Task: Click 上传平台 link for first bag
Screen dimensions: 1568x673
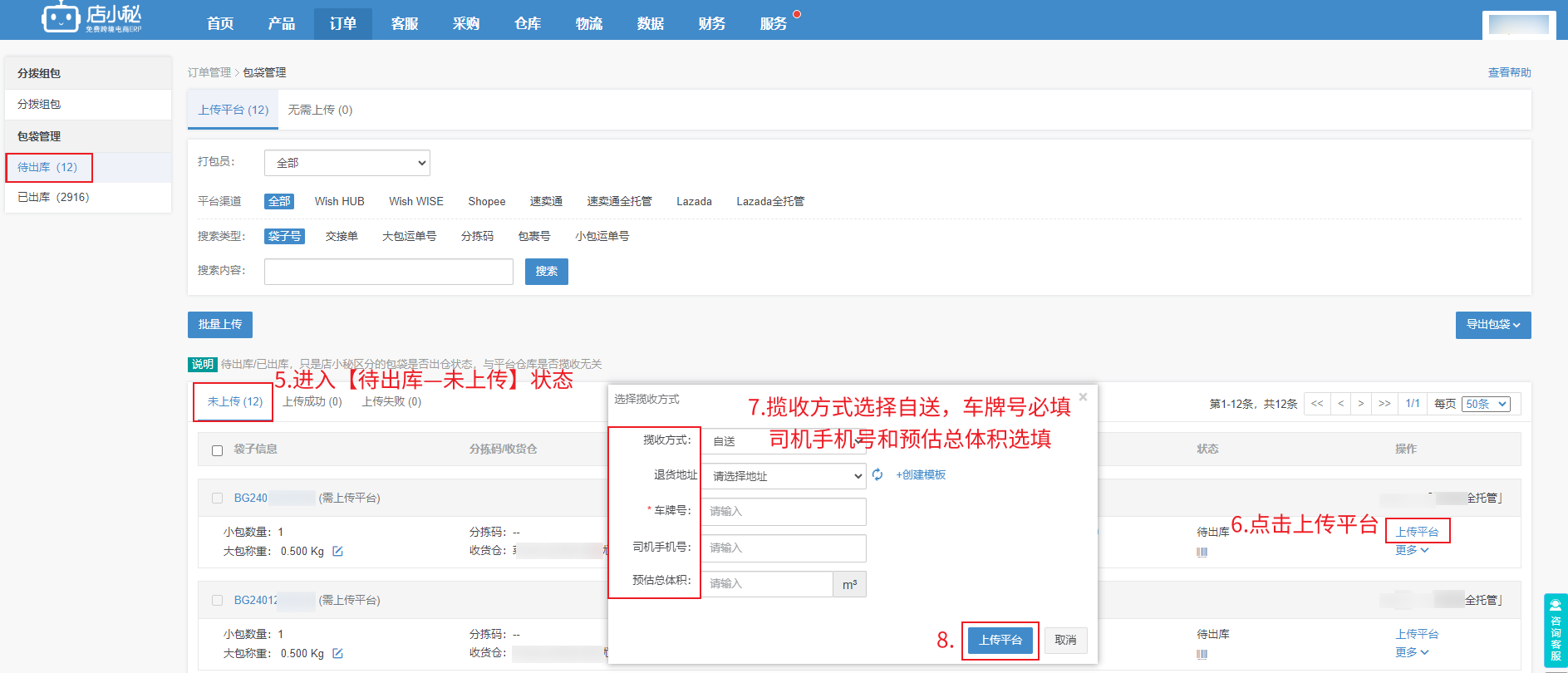Action: point(1417,532)
